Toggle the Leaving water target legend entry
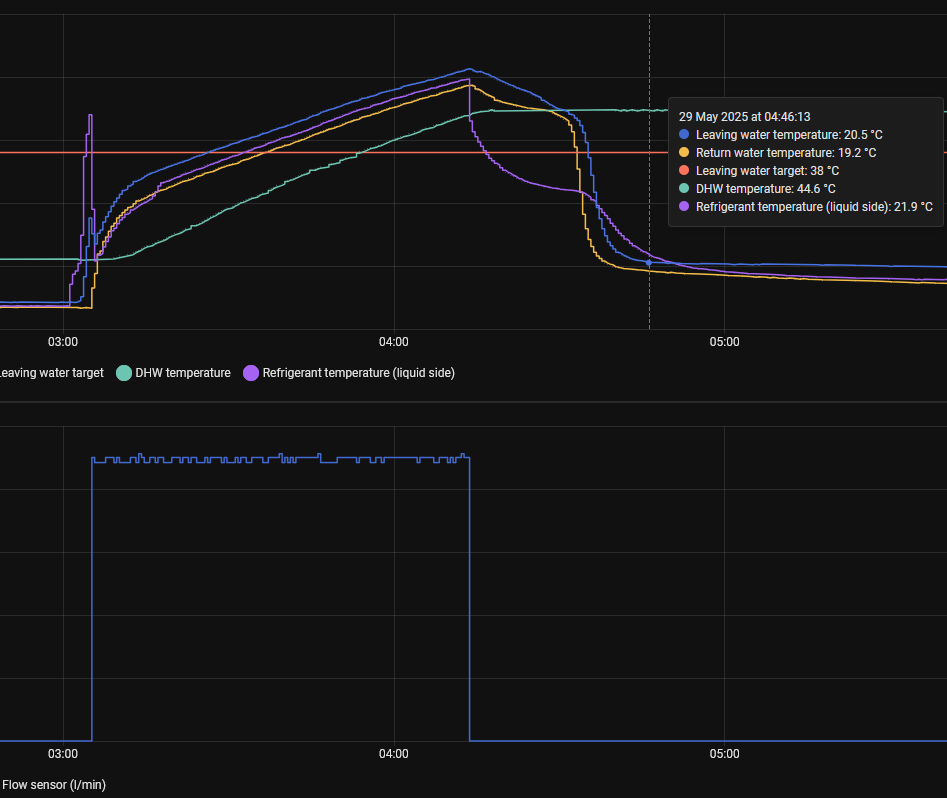947x798 pixels. click(x=50, y=373)
